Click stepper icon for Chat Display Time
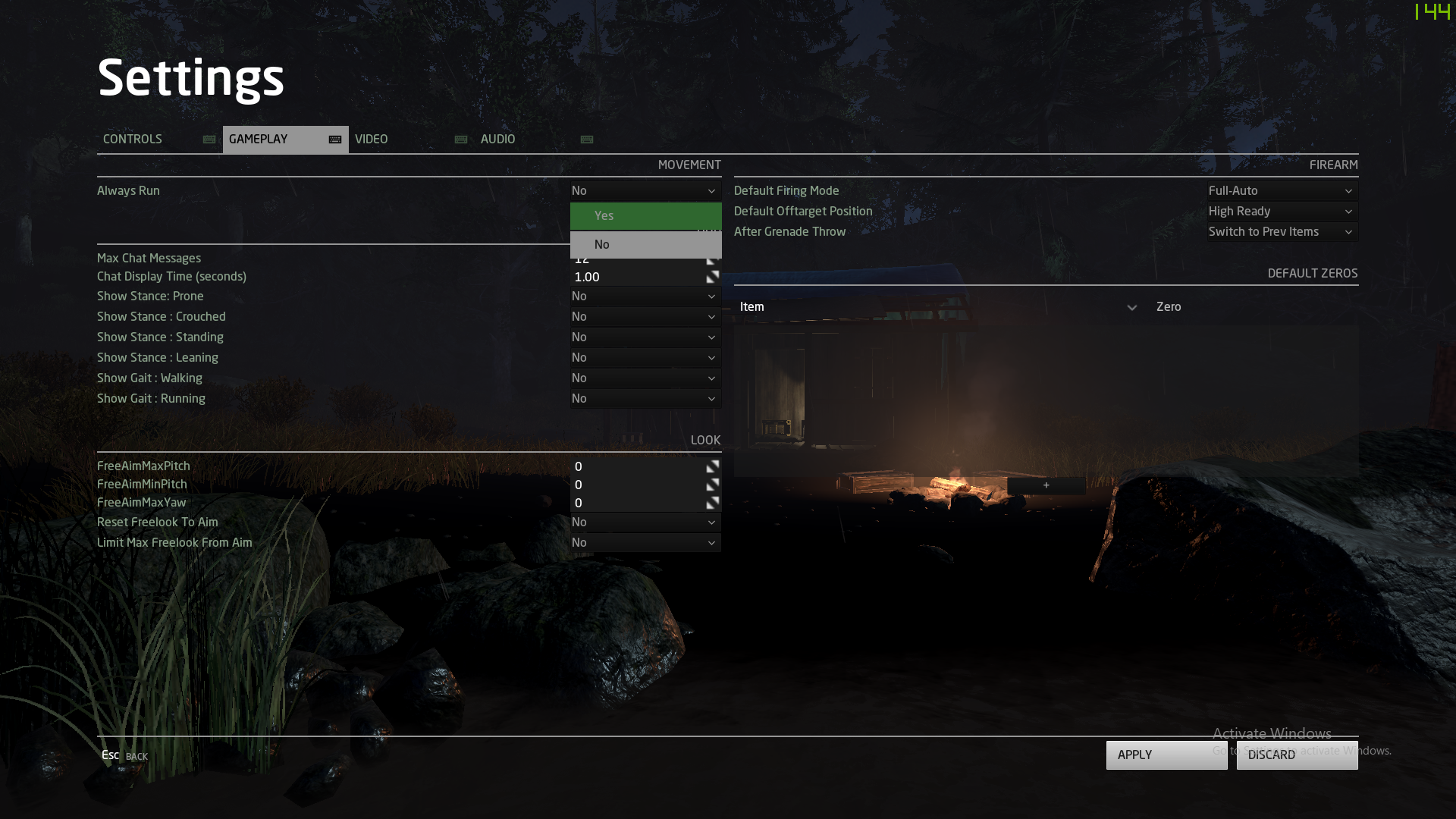Viewport: 1456px width, 819px height. (713, 277)
